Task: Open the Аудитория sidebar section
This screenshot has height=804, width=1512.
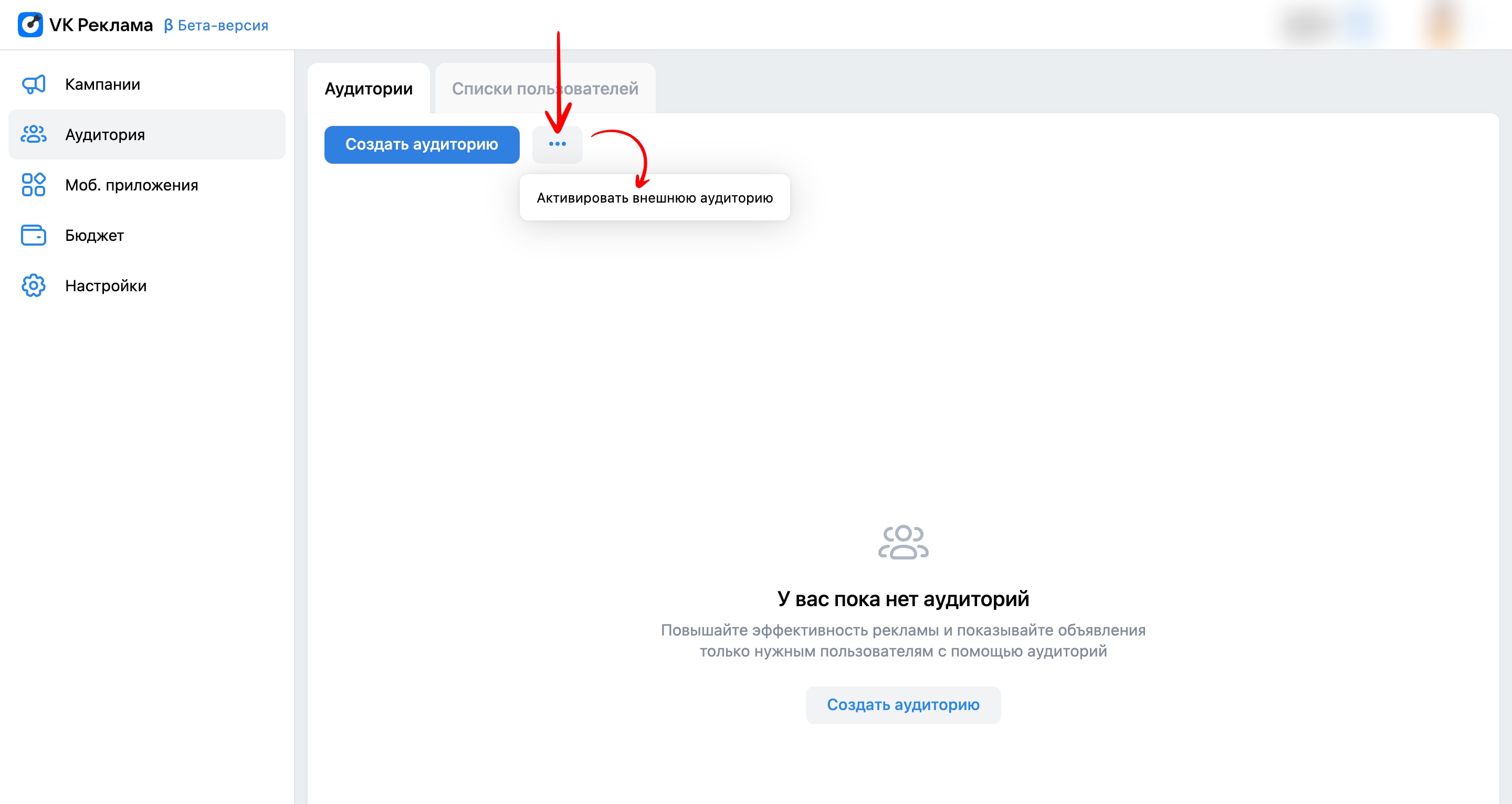Action: pos(147,134)
